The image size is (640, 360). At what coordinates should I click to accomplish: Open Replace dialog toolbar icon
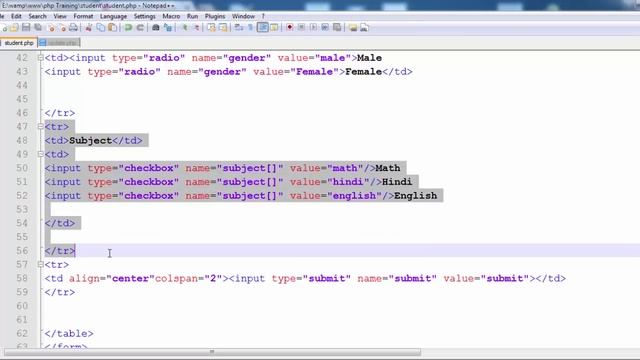(168, 27)
